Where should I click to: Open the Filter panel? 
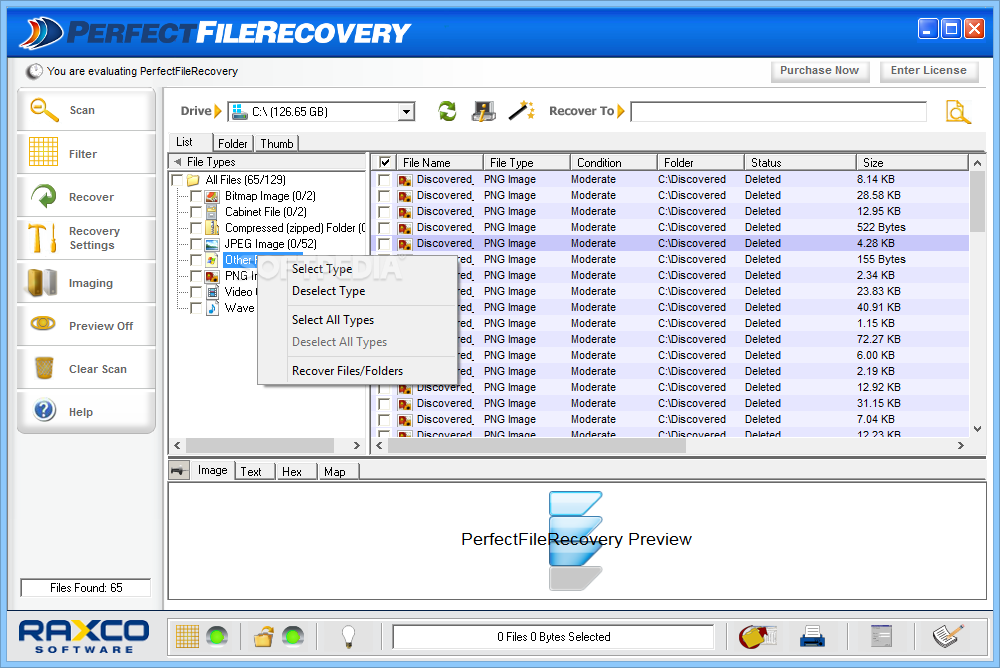(x=86, y=153)
